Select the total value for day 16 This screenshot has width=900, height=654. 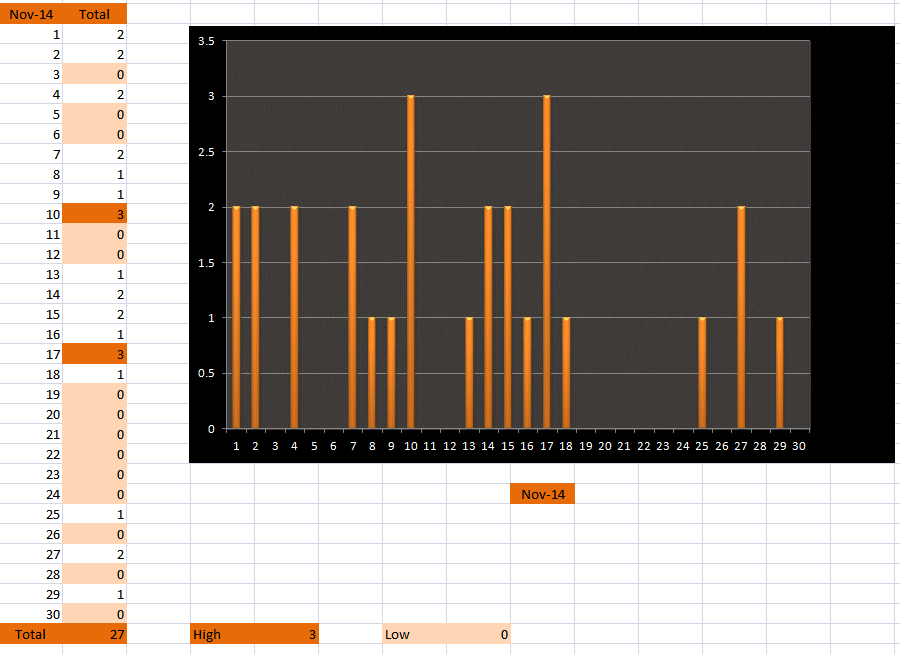[x=94, y=334]
